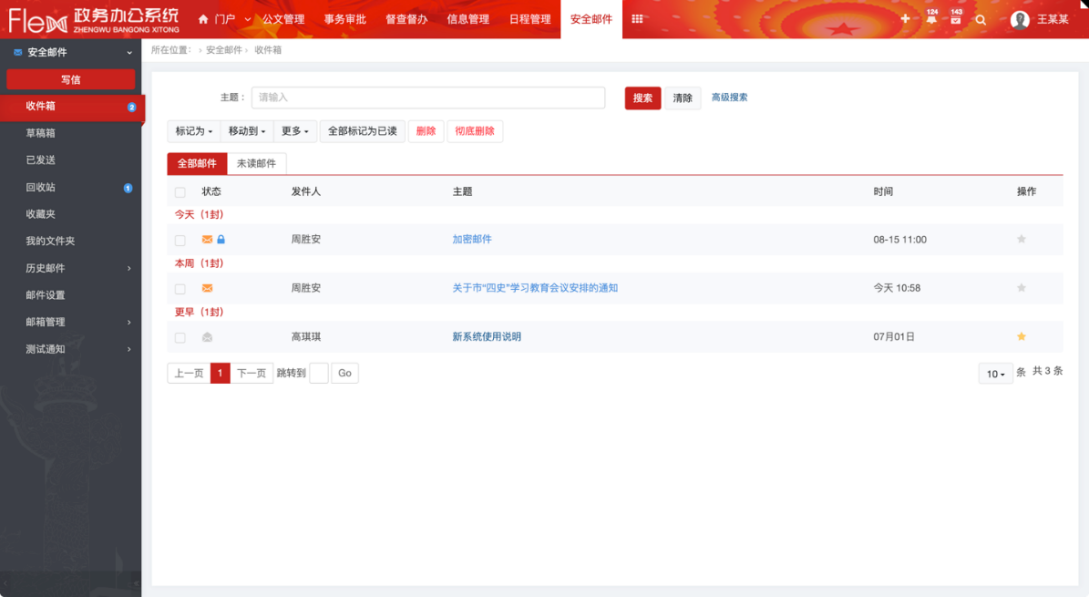Click the search magnifier in header
The image size is (1089, 597).
pyautogui.click(x=981, y=19)
